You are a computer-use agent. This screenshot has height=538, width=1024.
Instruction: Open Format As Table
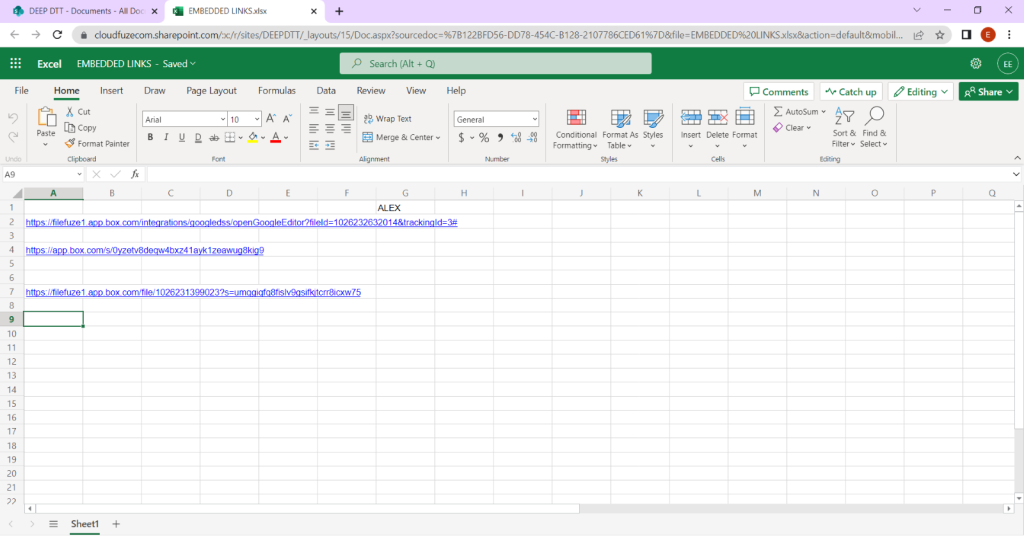620,129
